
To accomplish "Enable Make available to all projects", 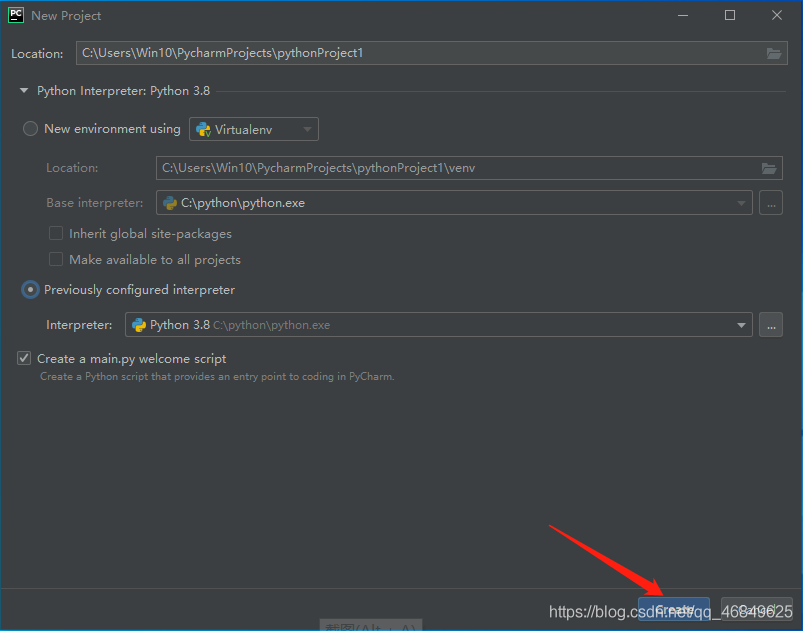I will tap(56, 259).
